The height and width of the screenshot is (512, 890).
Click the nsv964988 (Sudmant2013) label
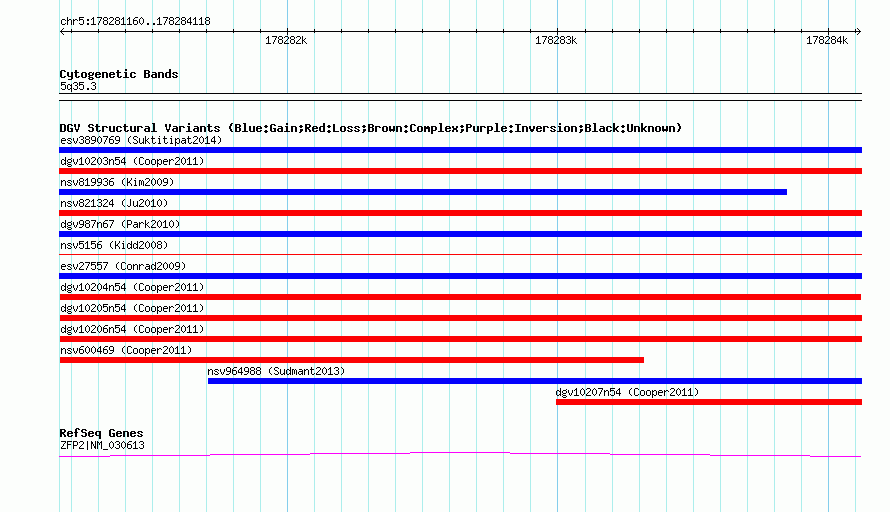[276, 371]
